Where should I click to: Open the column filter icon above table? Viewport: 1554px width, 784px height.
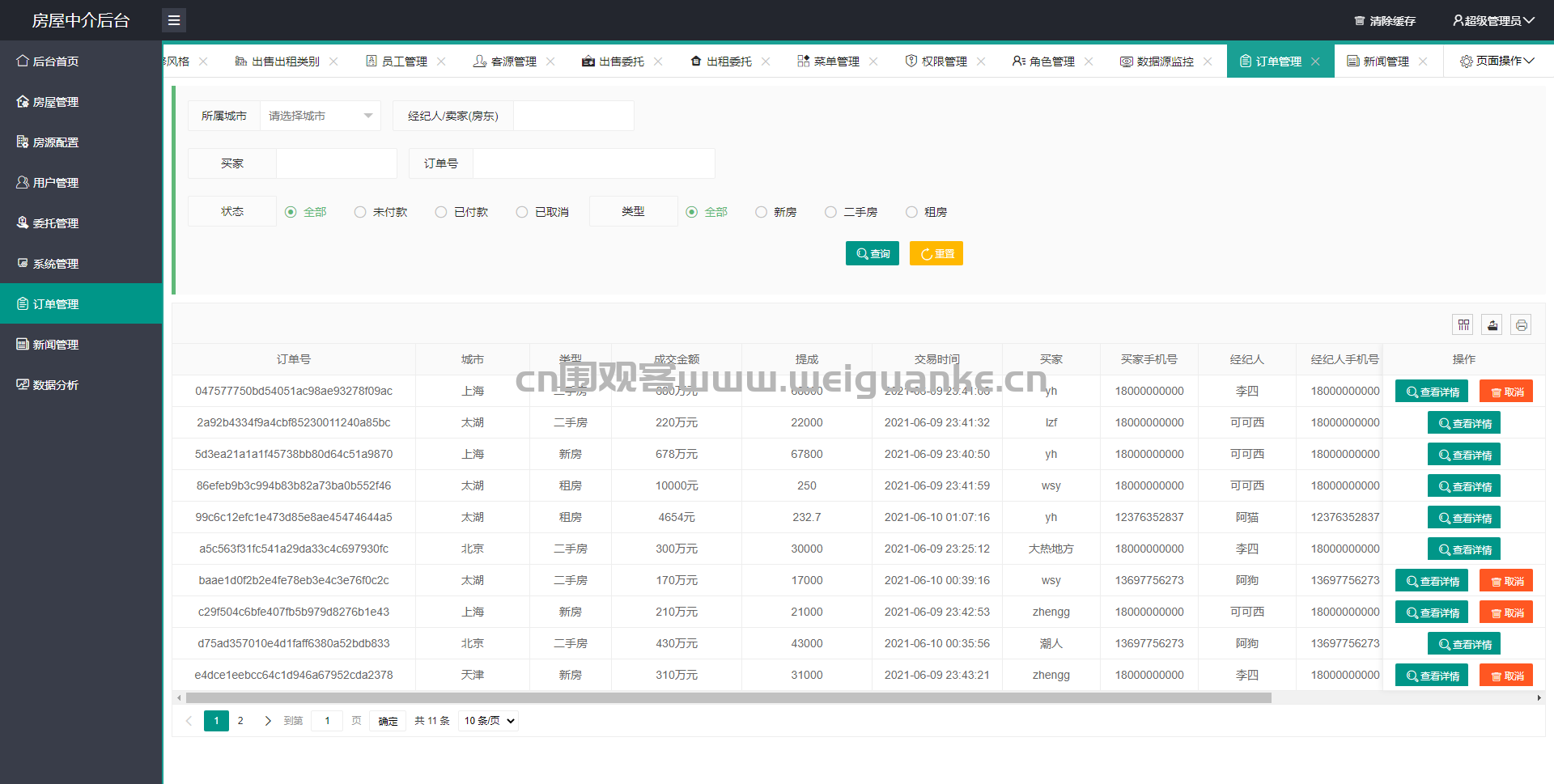pyautogui.click(x=1463, y=324)
